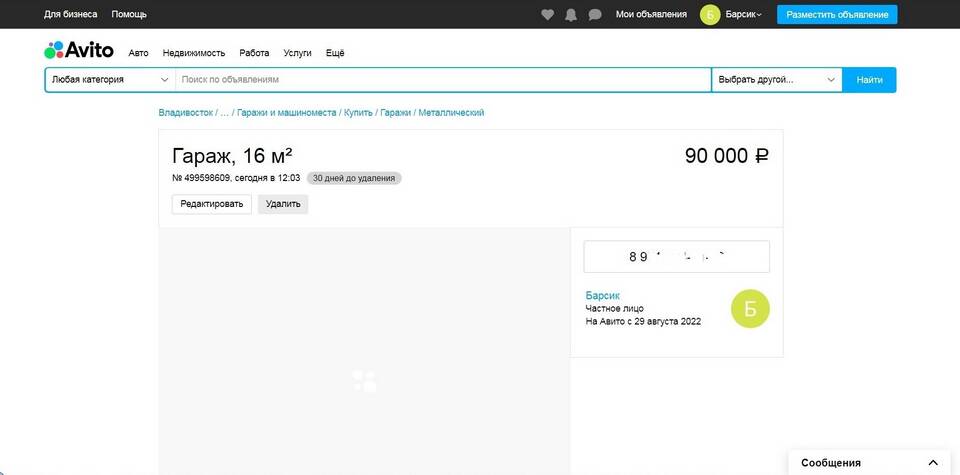
Task: Click the favorites heart icon
Action: (x=547, y=15)
